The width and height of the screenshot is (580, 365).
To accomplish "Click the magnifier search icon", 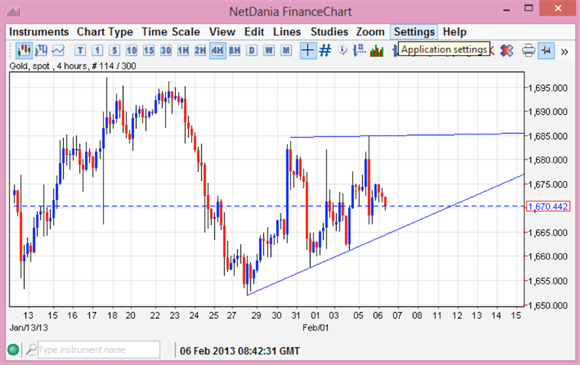I will 31,349.
